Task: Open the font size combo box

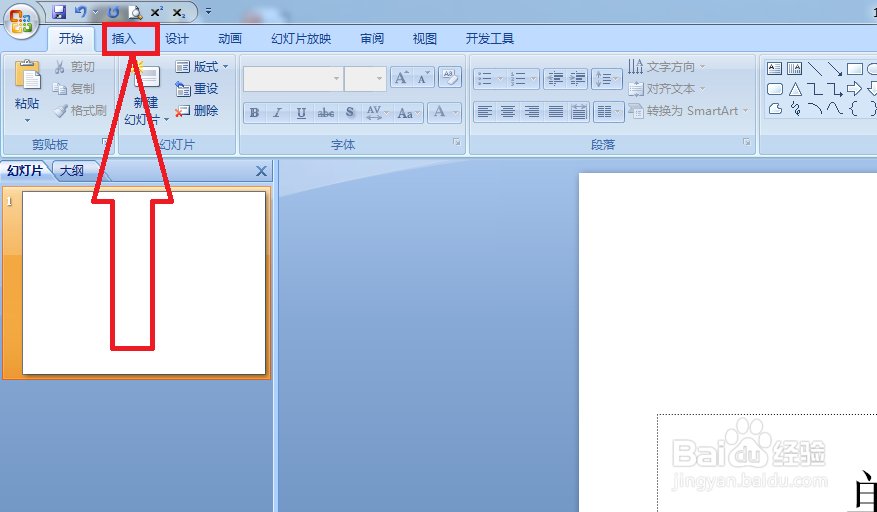Action: [365, 79]
